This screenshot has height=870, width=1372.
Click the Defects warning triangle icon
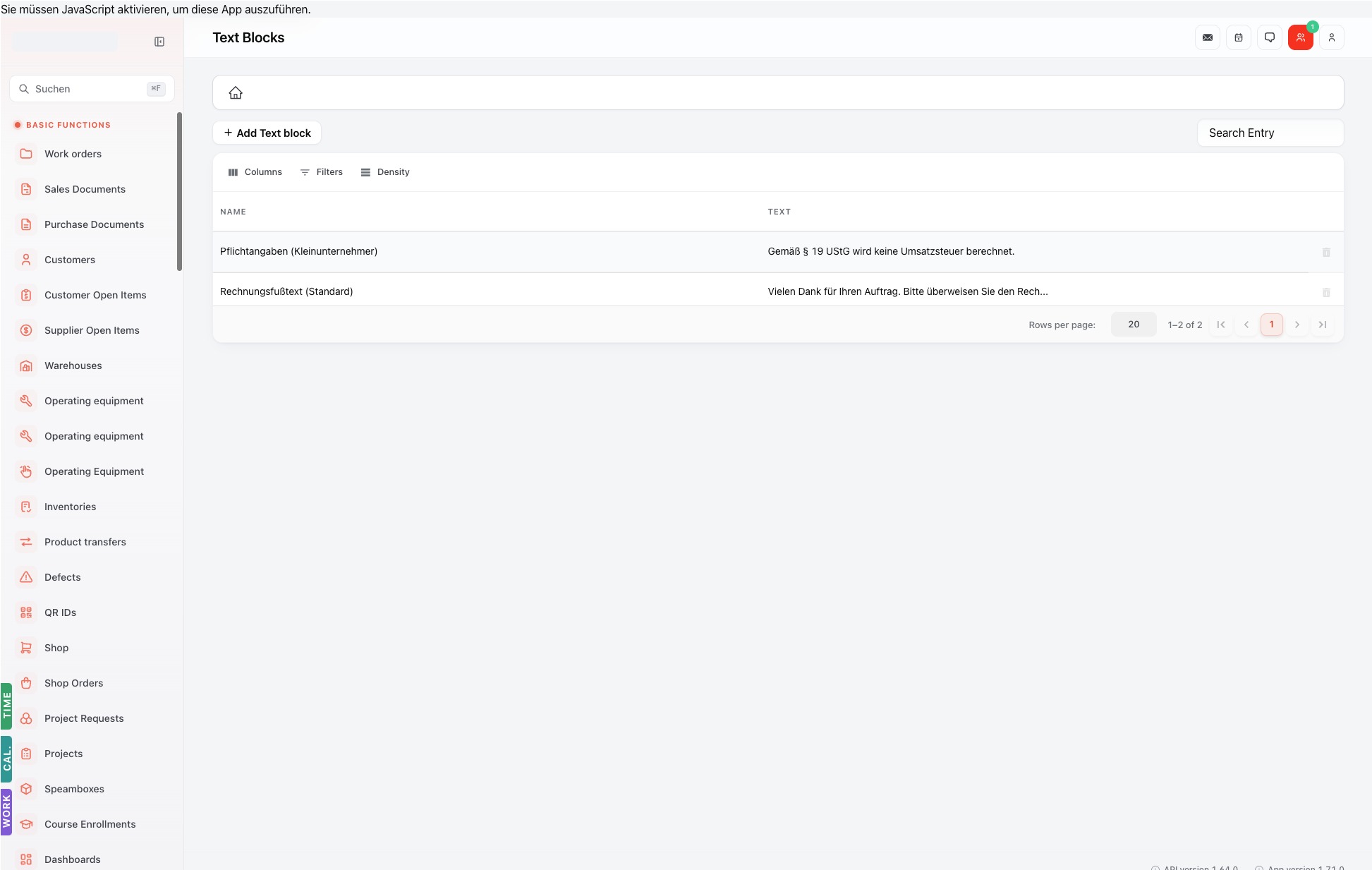[x=26, y=577]
